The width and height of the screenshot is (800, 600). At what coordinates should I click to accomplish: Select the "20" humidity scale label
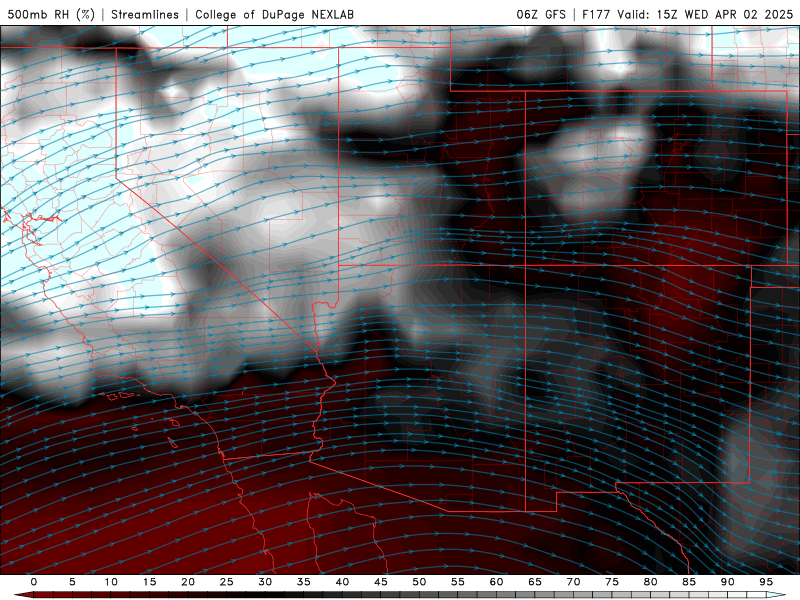(188, 582)
